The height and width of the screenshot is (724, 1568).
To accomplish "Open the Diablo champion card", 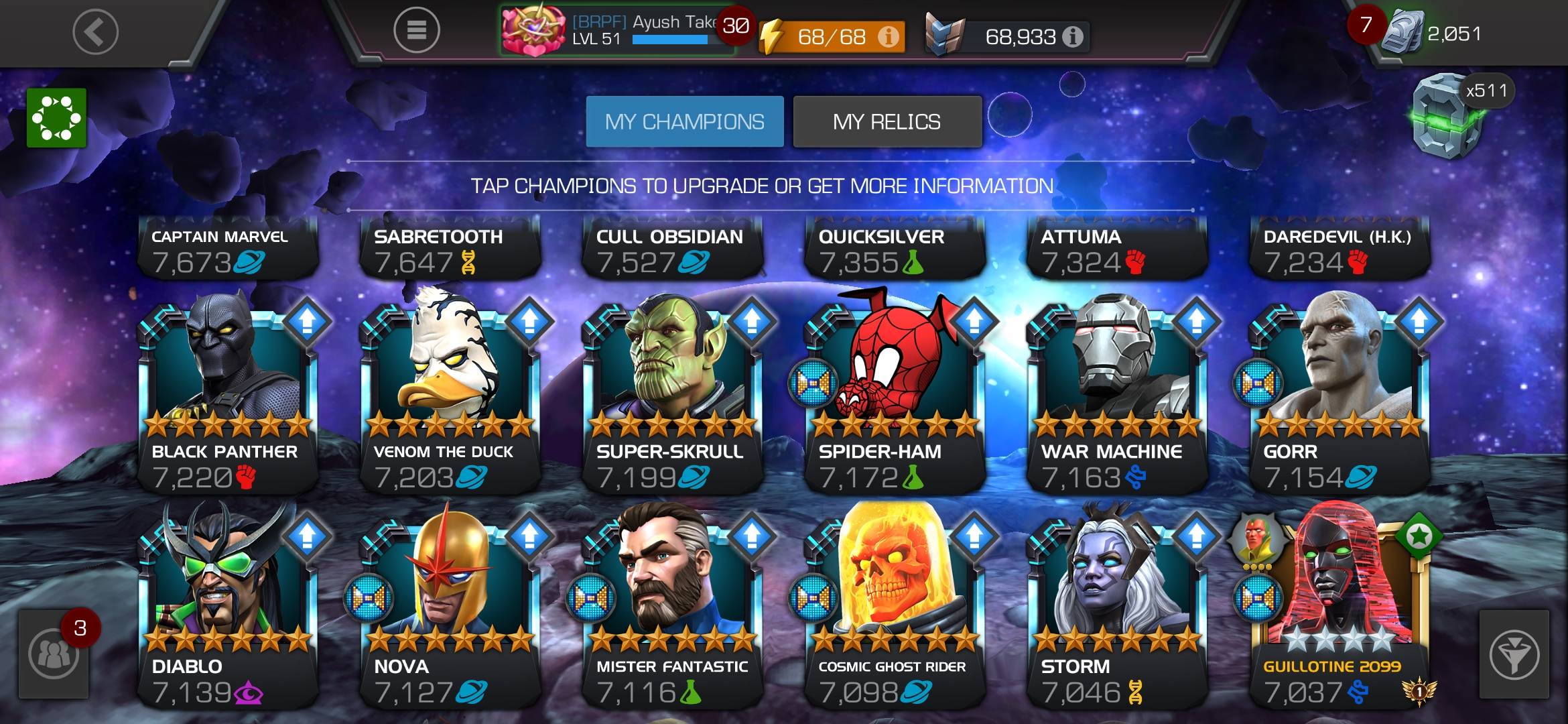I will coord(228,607).
